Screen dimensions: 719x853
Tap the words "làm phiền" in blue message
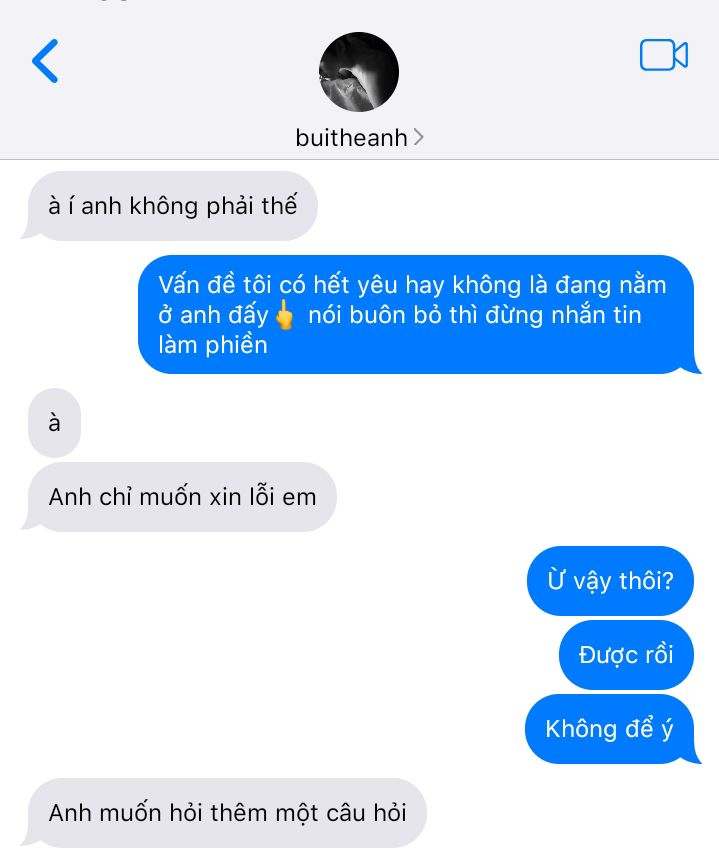point(213,345)
